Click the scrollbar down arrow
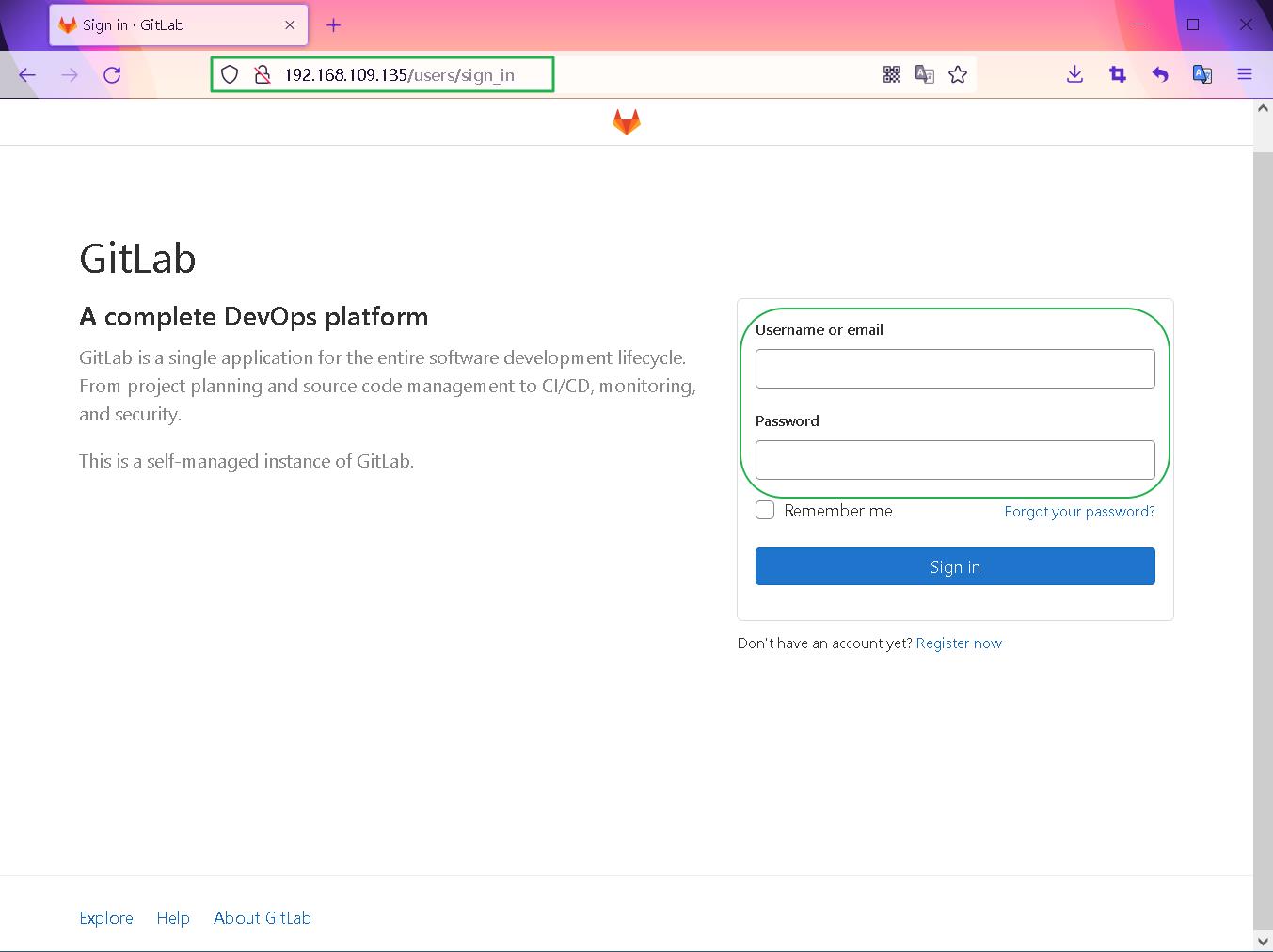The width and height of the screenshot is (1273, 952). coord(1263,941)
